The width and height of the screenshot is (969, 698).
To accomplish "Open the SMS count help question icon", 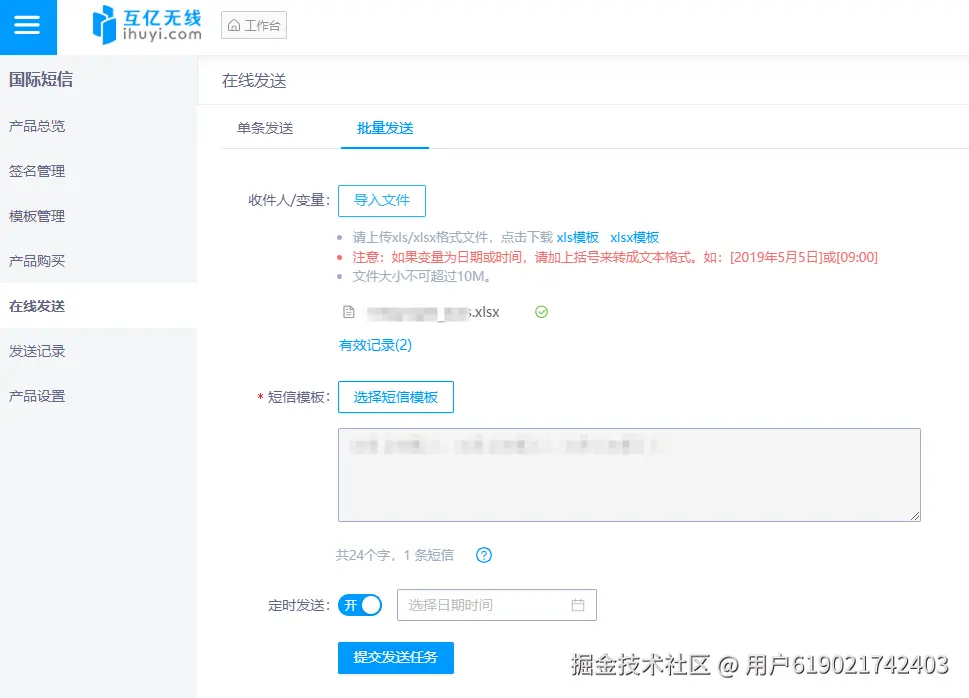I will (484, 555).
